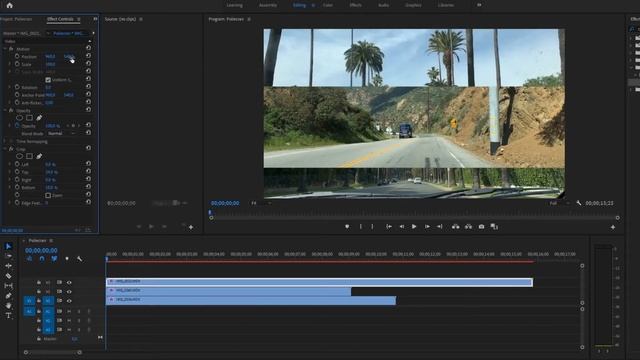Select the Razor tool
Viewport: 640px width, 360px height.
(x=8, y=276)
